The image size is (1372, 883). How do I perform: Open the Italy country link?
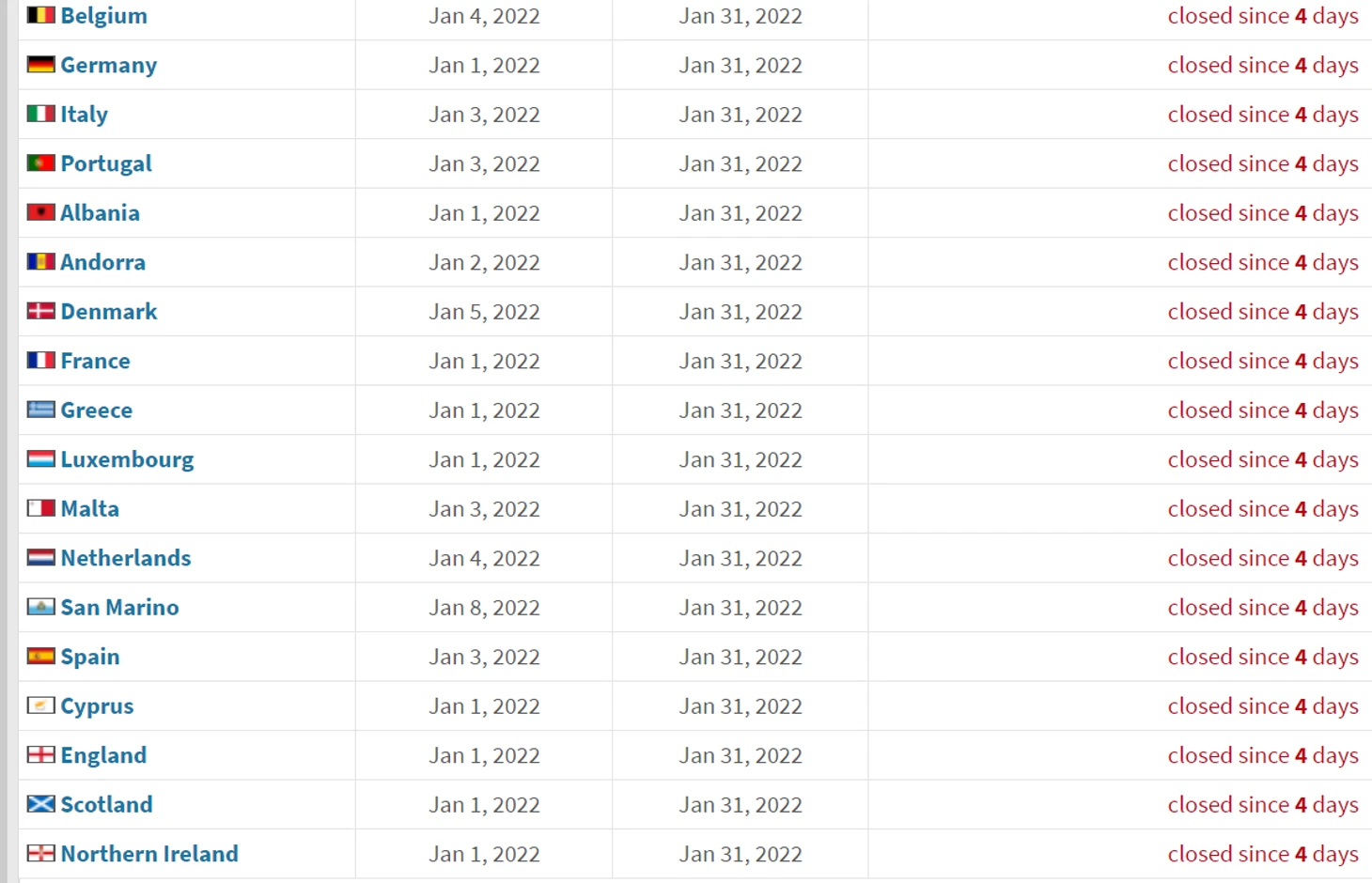pyautogui.click(x=85, y=115)
